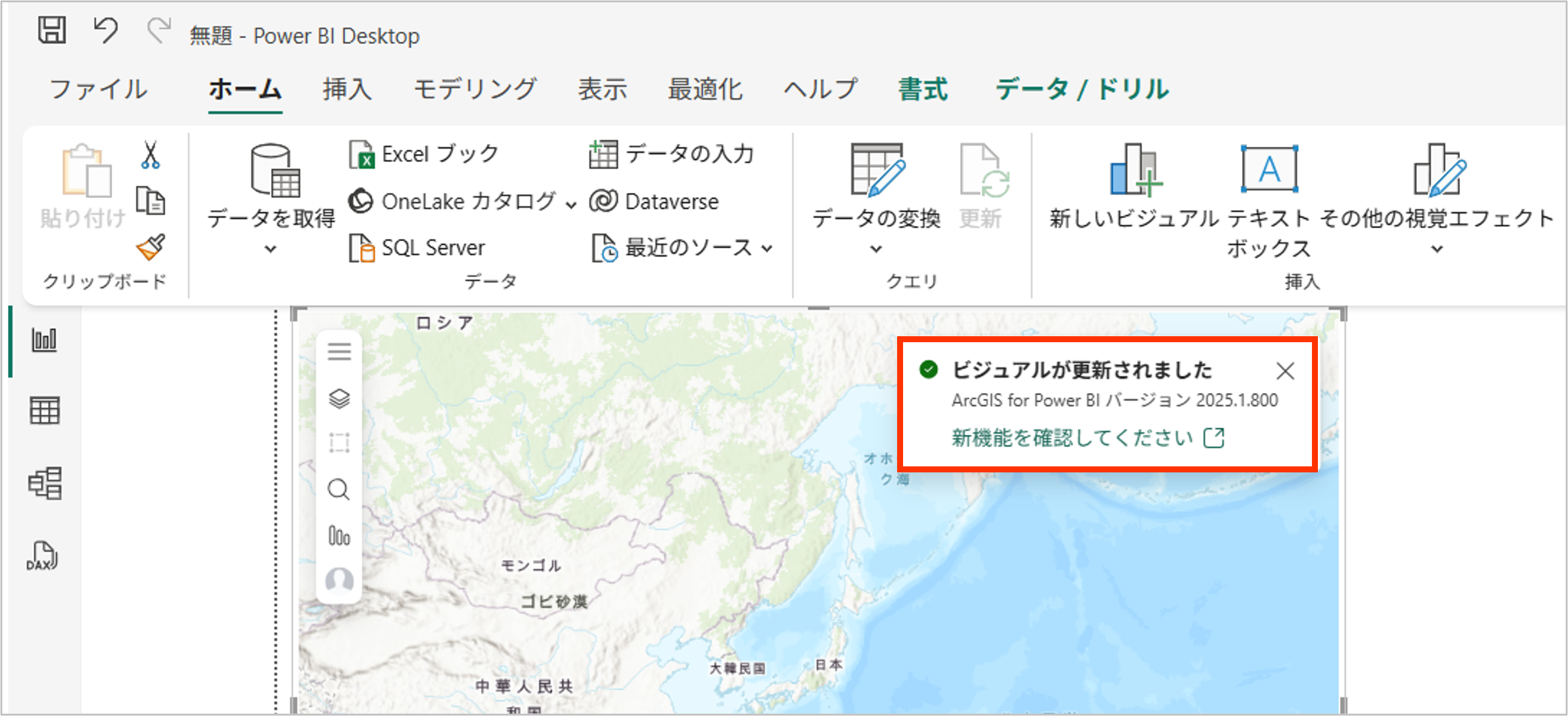Select SQL Server data source

[x=417, y=248]
